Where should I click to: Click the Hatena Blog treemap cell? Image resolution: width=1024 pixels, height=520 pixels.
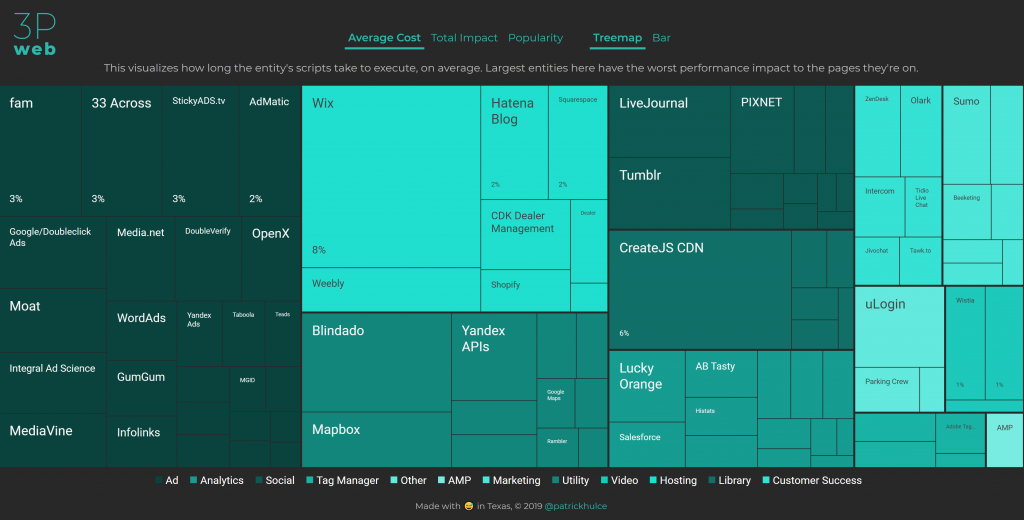(x=515, y=142)
